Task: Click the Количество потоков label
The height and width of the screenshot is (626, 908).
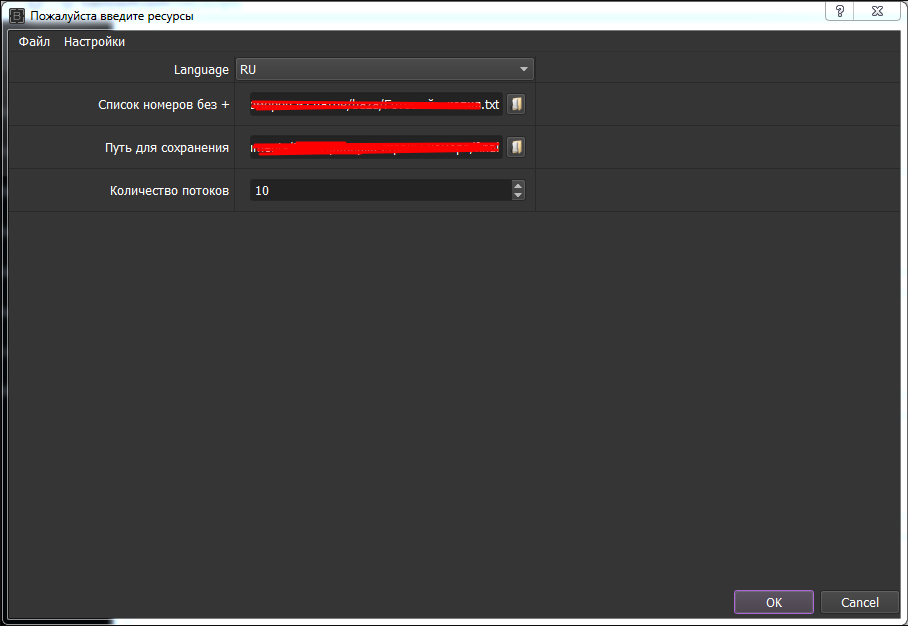Action: [169, 190]
